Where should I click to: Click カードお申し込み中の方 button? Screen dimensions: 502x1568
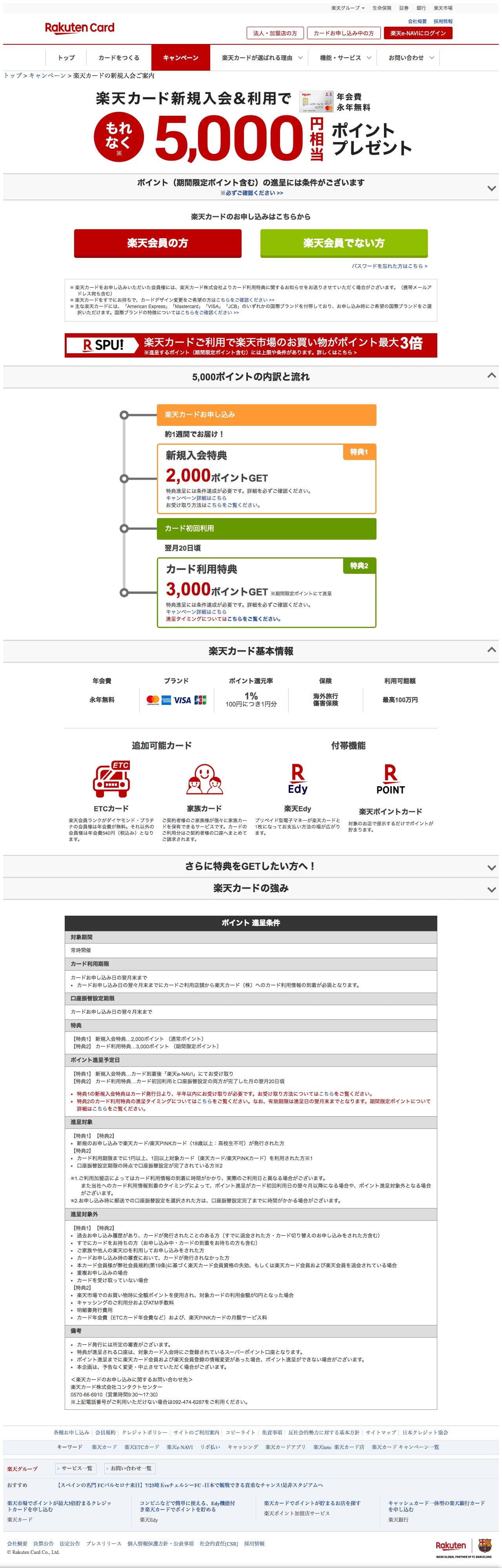[x=344, y=33]
